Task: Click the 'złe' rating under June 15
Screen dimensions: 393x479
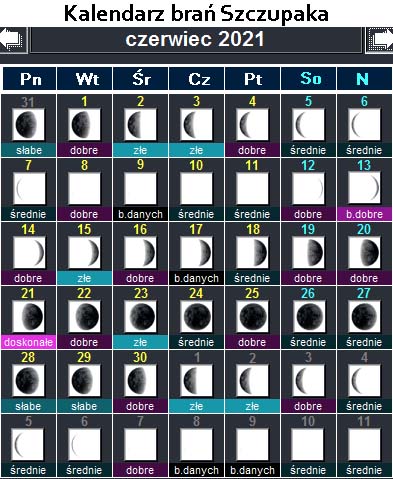Action: click(84, 278)
